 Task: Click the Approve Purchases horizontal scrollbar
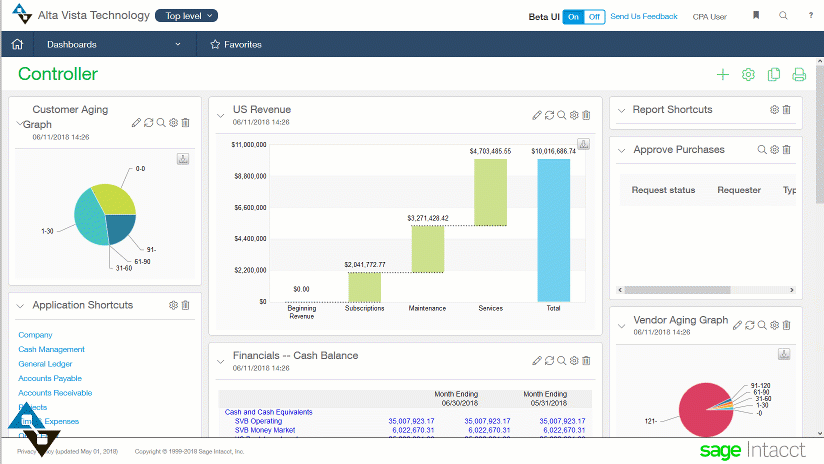tap(677, 290)
